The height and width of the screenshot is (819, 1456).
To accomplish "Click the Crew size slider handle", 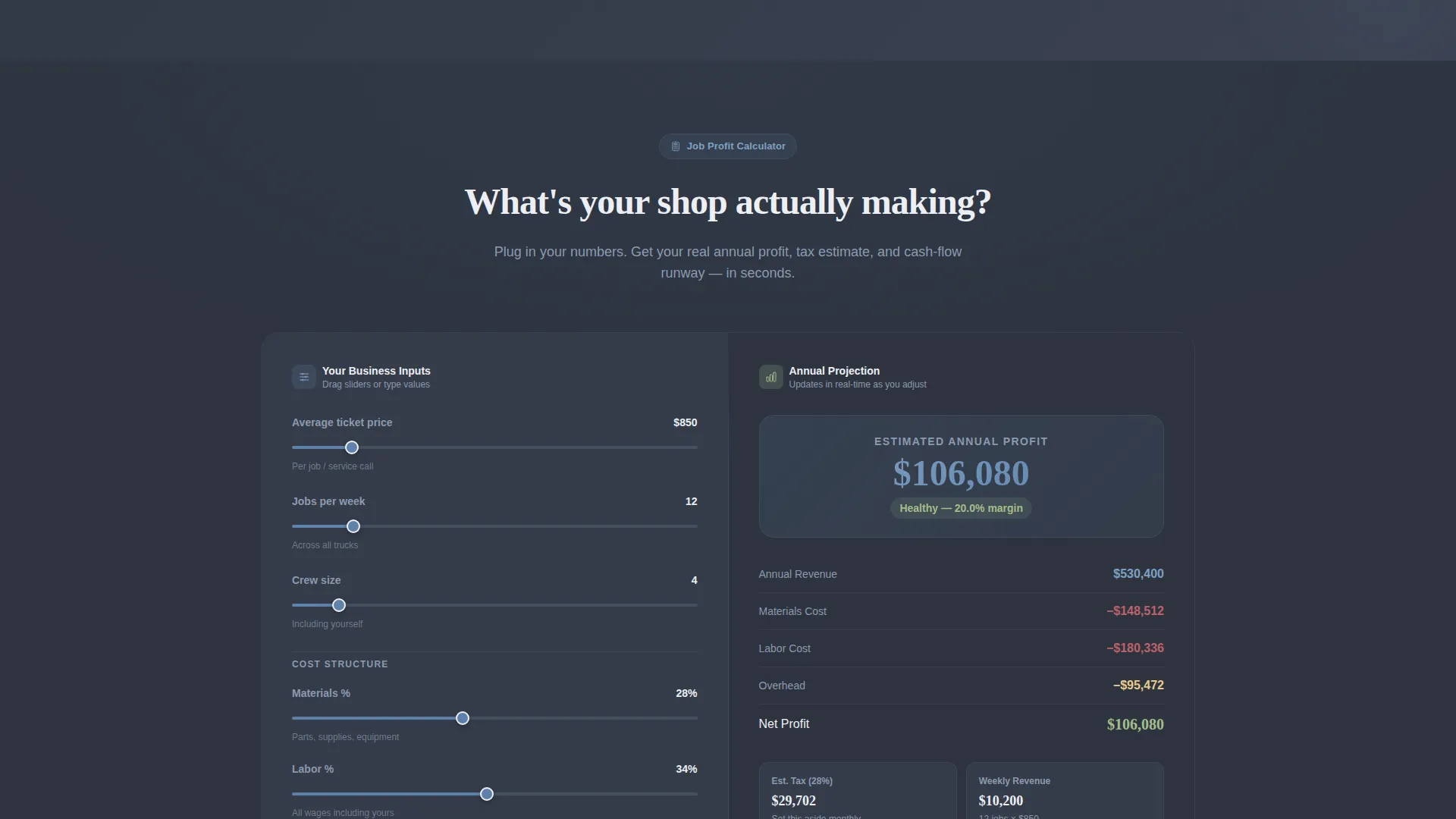I will 339,605.
